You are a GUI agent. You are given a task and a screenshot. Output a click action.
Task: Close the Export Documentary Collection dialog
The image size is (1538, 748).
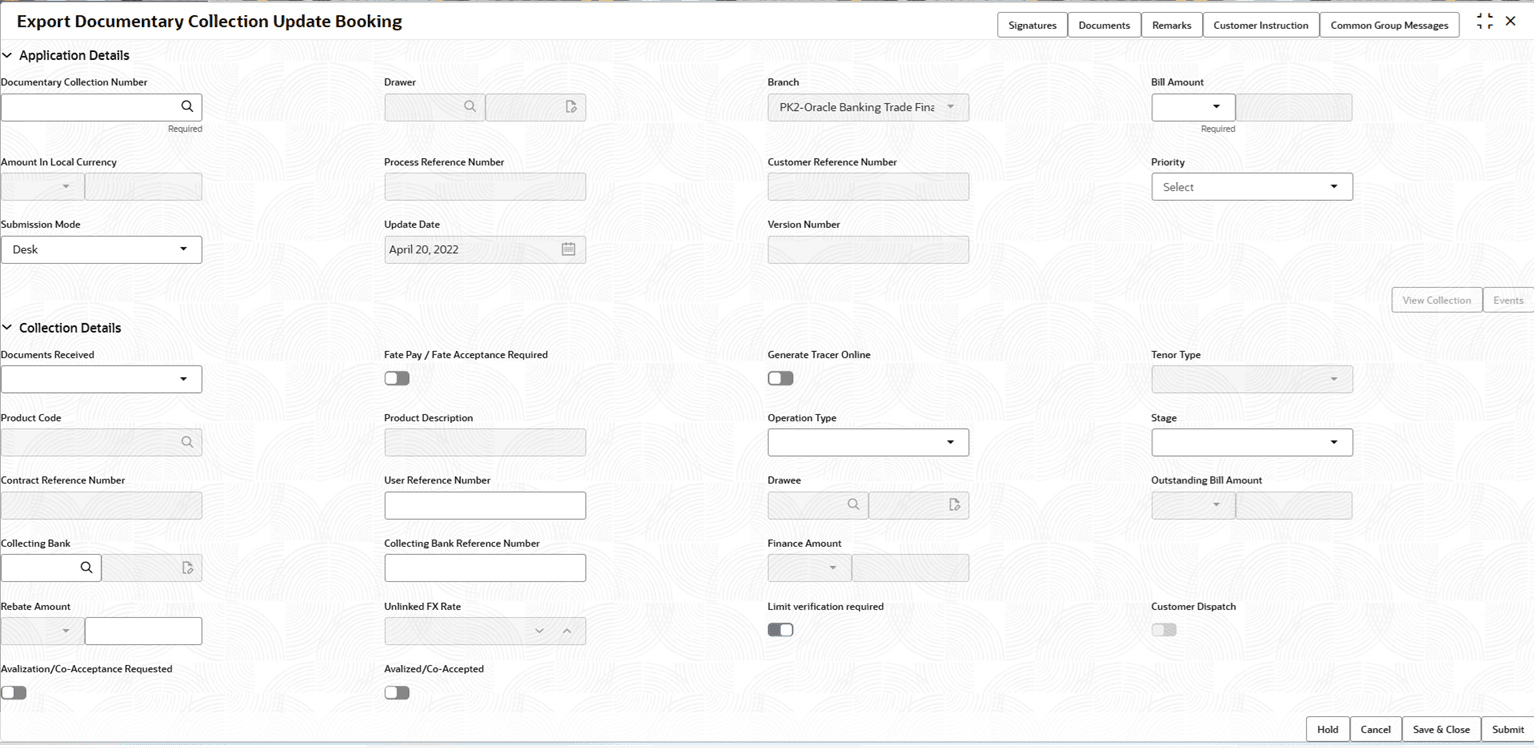[x=1510, y=21]
